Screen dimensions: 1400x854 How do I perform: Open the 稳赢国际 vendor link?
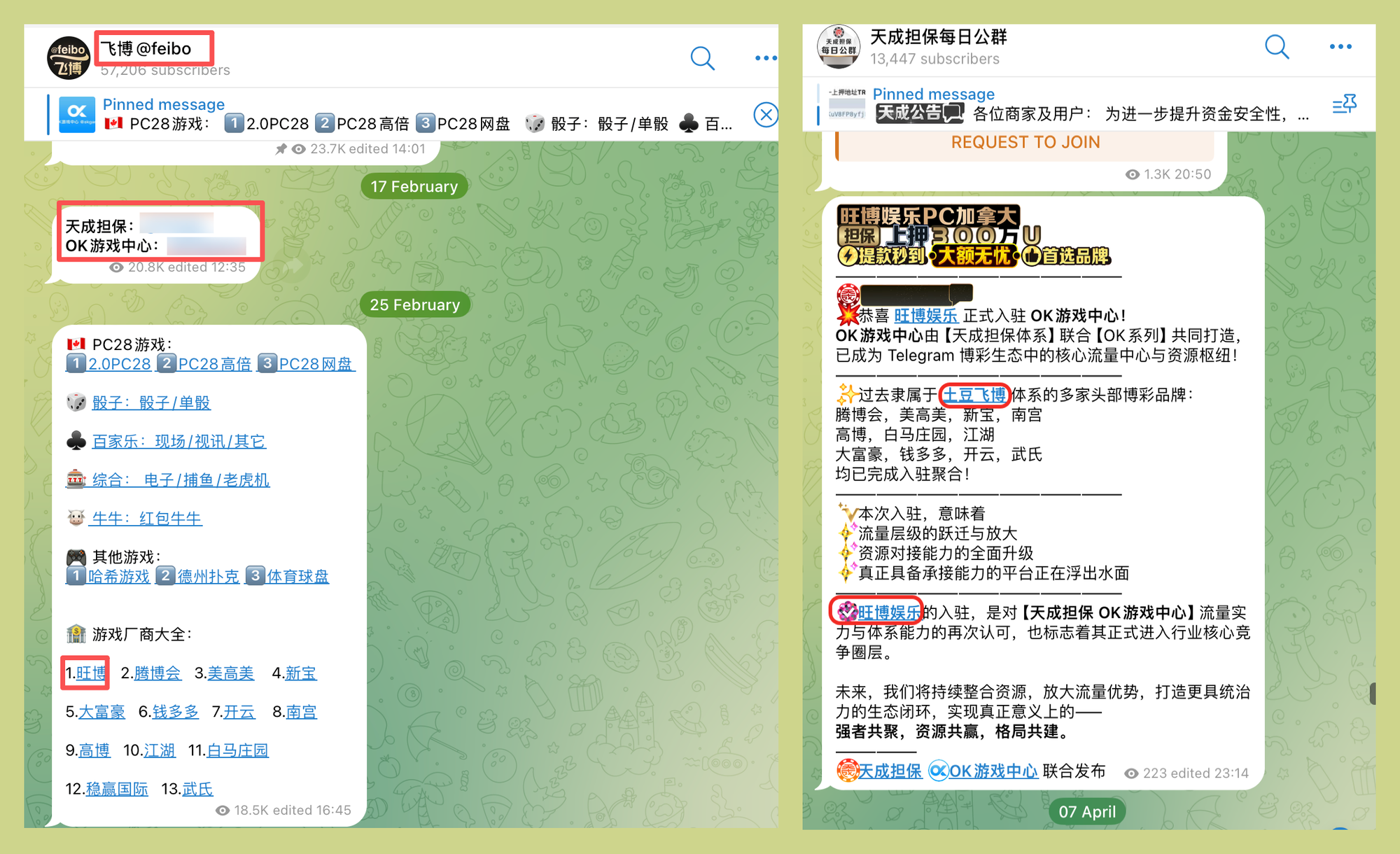(117, 790)
